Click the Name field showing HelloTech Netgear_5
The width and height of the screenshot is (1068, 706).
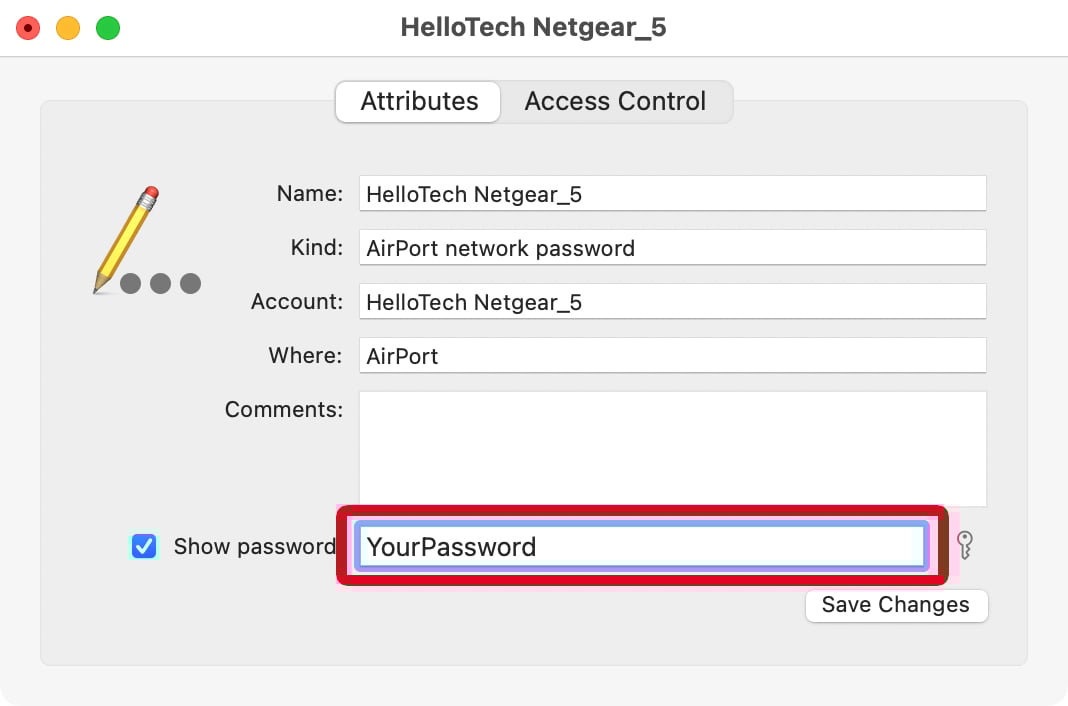coord(672,193)
